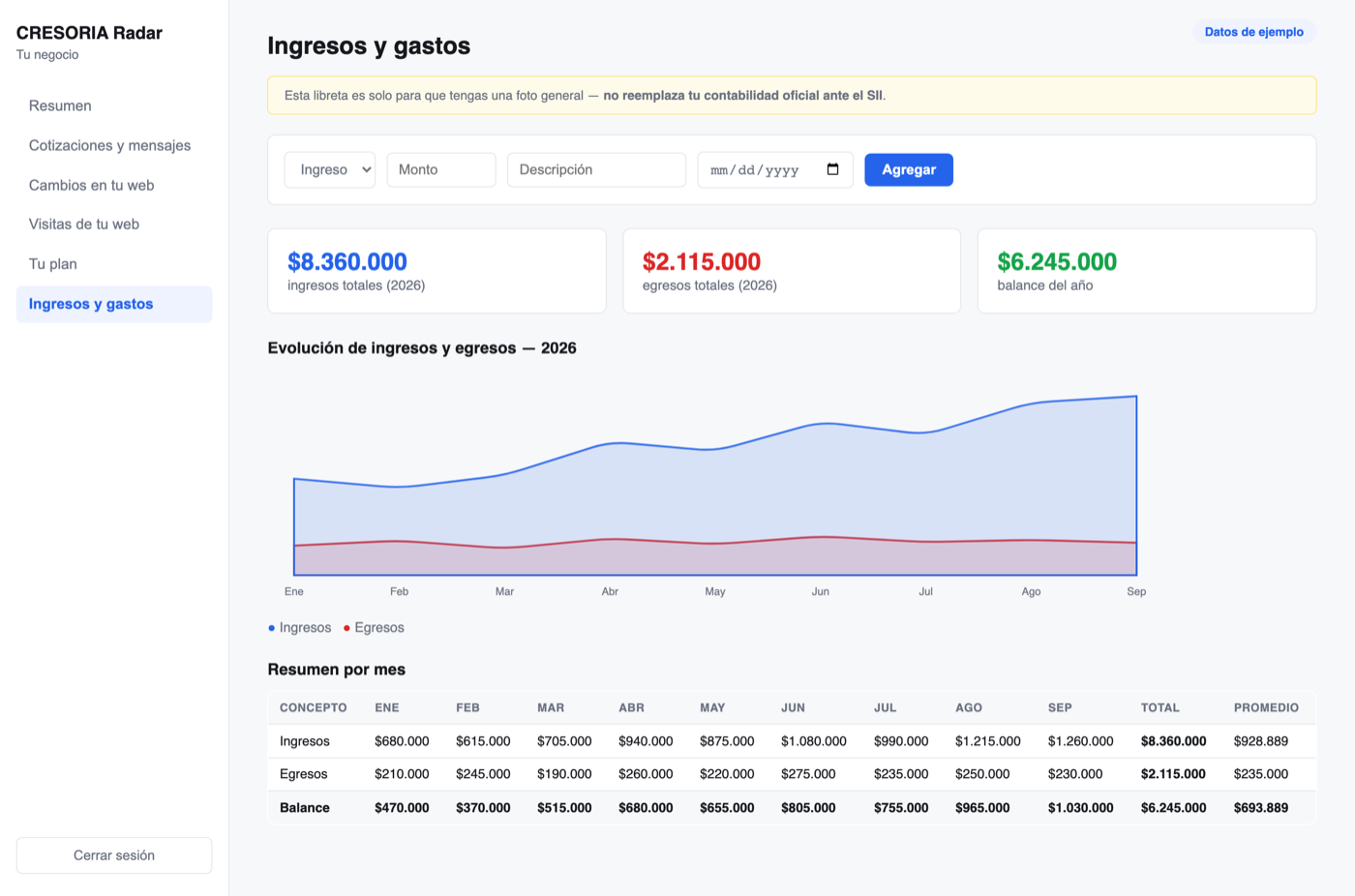Click the $6.245.000 balance del año card
This screenshot has width=1355, height=896.
[x=1147, y=271]
